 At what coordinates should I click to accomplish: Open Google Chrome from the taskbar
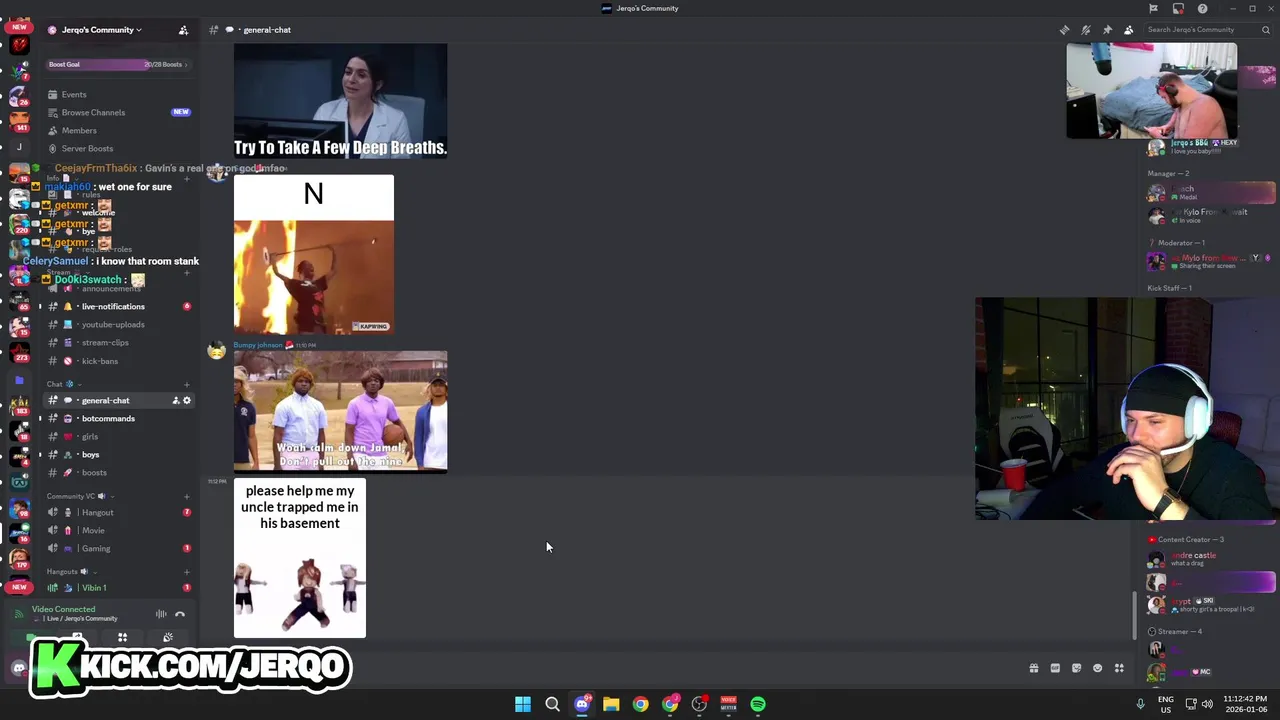click(640, 704)
